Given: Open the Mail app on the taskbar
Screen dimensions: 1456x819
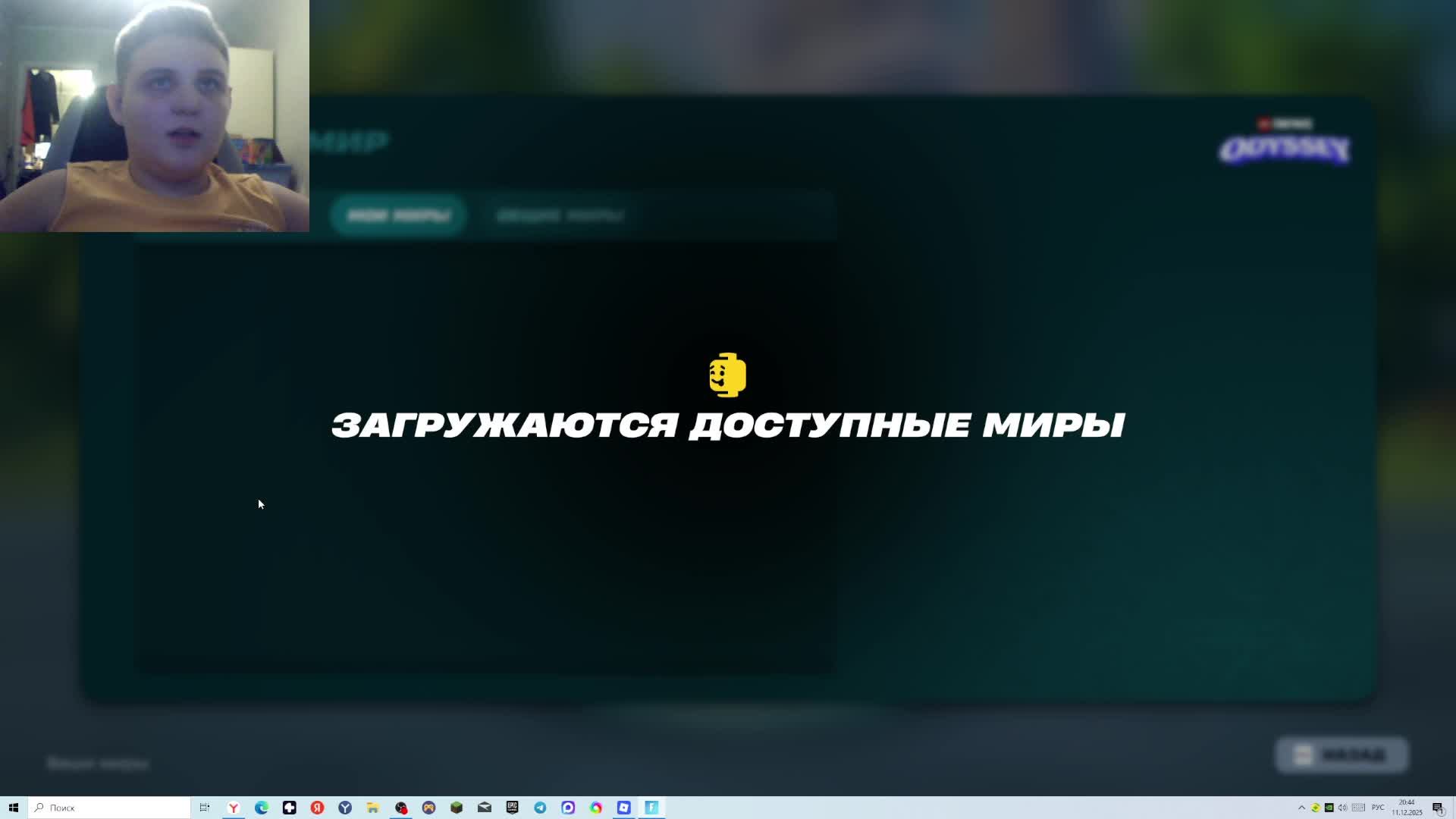Looking at the screenshot, I should (485, 808).
